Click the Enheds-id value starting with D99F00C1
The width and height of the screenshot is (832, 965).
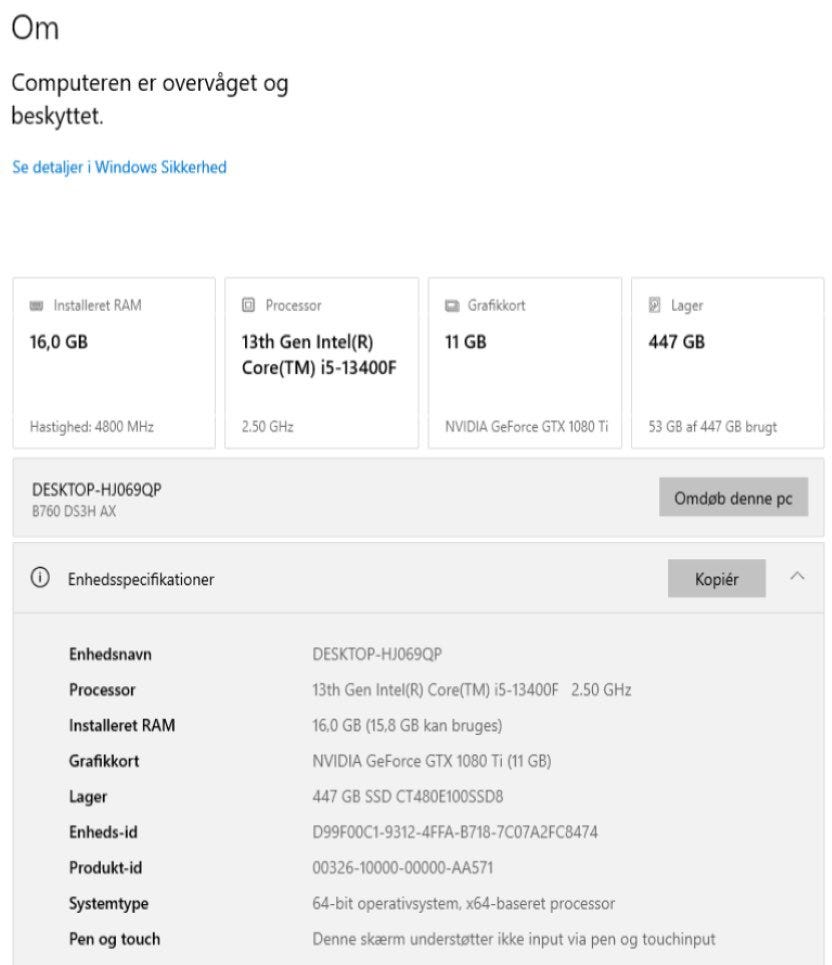(x=455, y=832)
